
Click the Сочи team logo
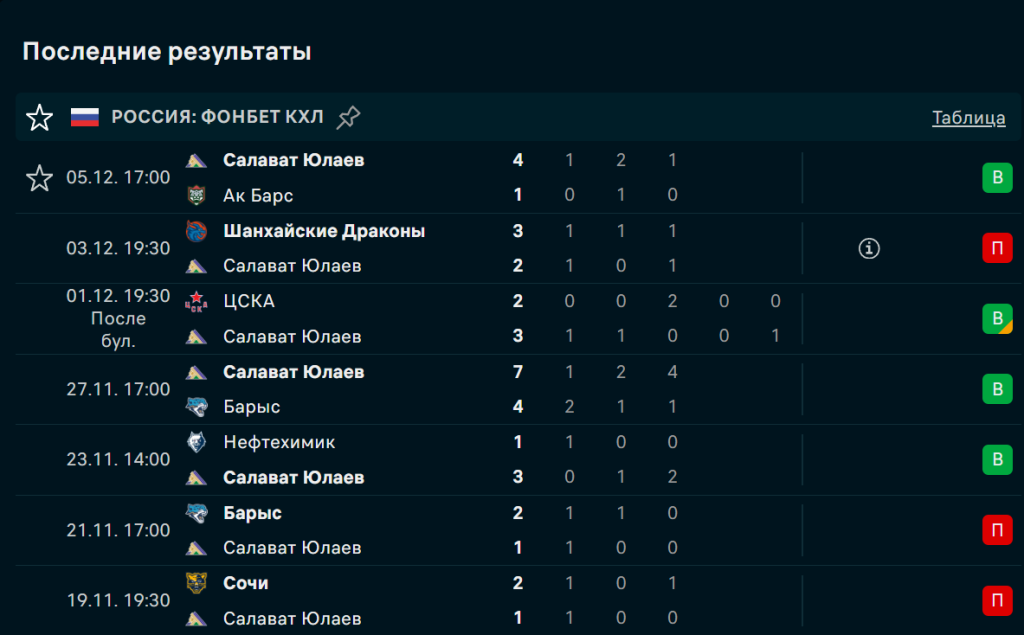[x=196, y=583]
